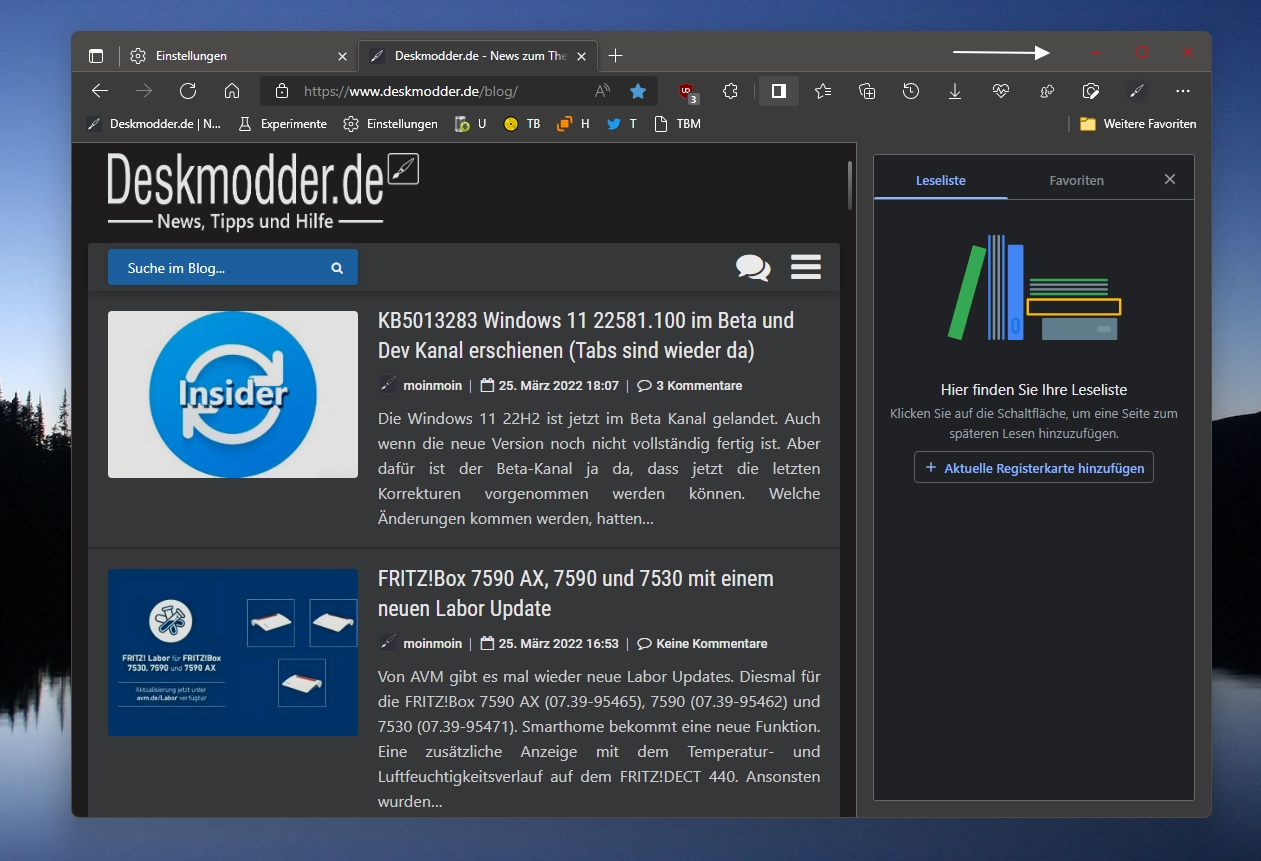Screen dimensions: 1261x861
Task: Close the Einstellungen tab
Action: [x=342, y=56]
